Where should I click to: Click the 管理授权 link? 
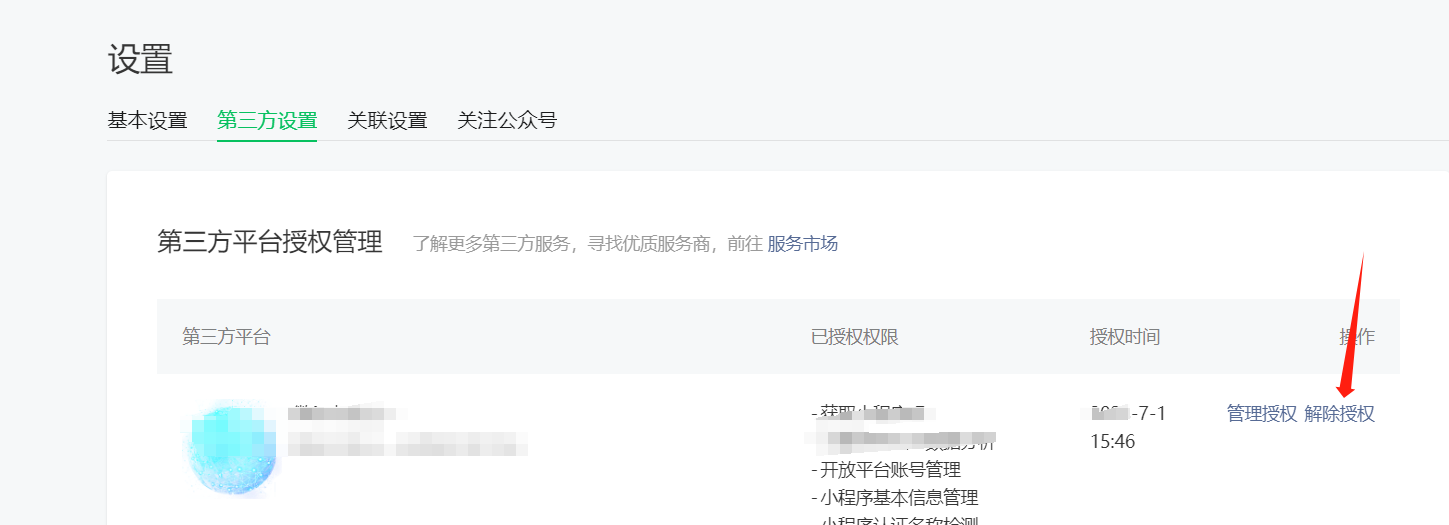(x=1262, y=414)
